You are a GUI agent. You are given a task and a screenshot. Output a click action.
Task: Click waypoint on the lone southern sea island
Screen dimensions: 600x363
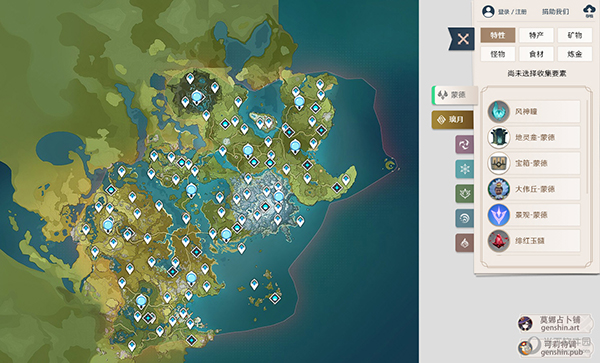click(254, 284)
